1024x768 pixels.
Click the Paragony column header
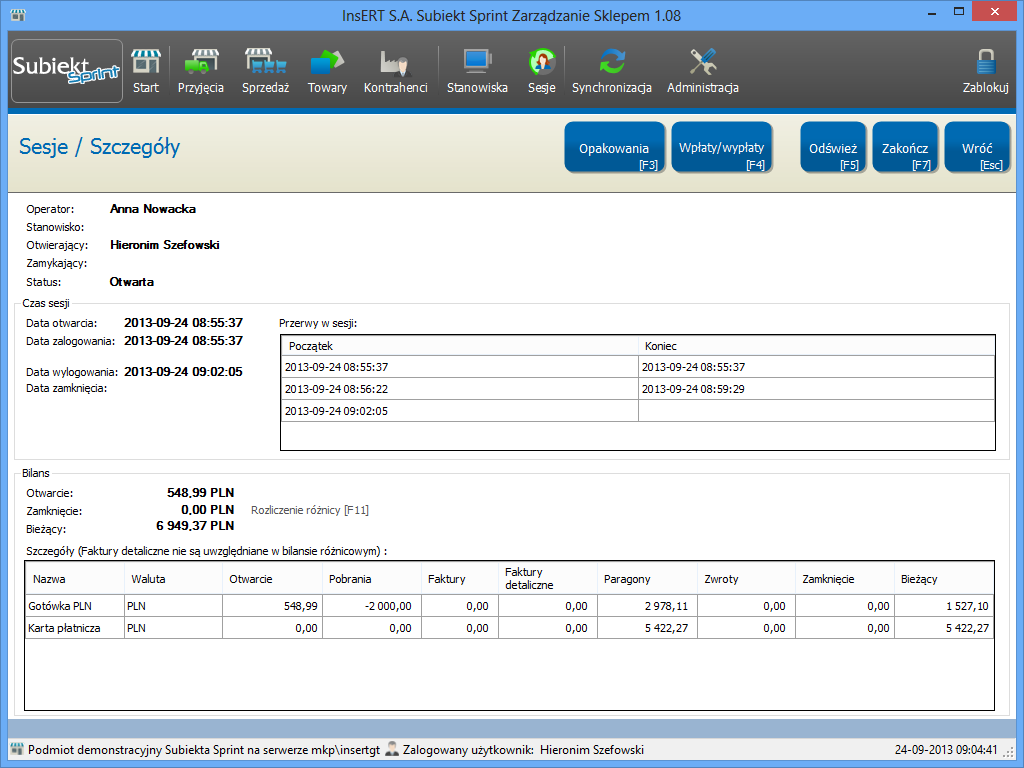[x=647, y=579]
